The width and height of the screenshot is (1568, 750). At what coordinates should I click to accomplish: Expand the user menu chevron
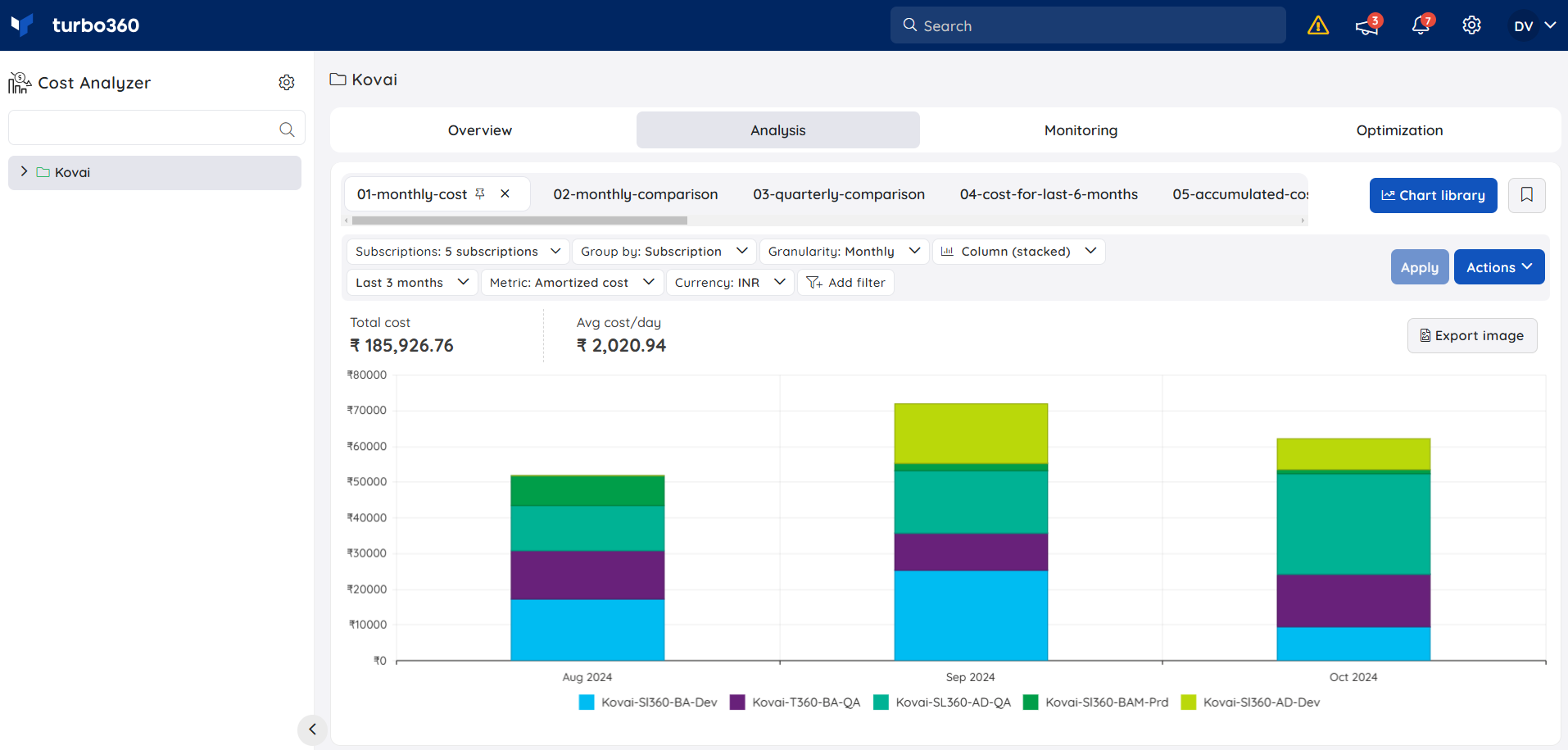coord(1550,25)
